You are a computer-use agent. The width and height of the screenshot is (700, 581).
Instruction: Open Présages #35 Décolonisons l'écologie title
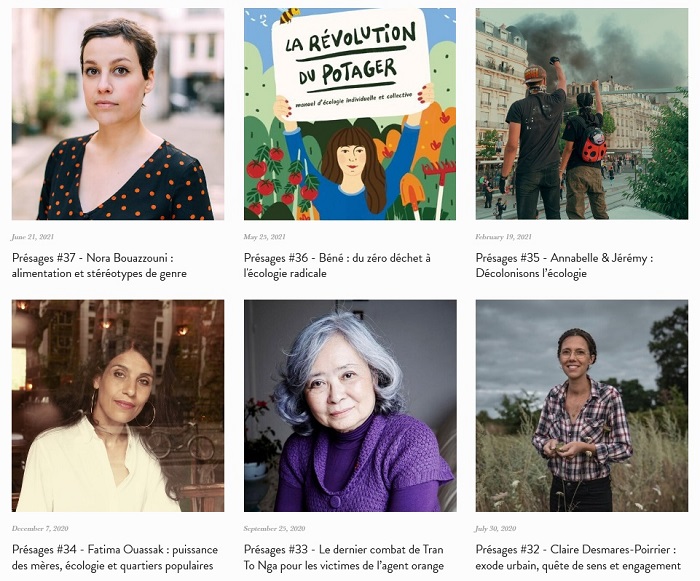pyautogui.click(x=564, y=265)
